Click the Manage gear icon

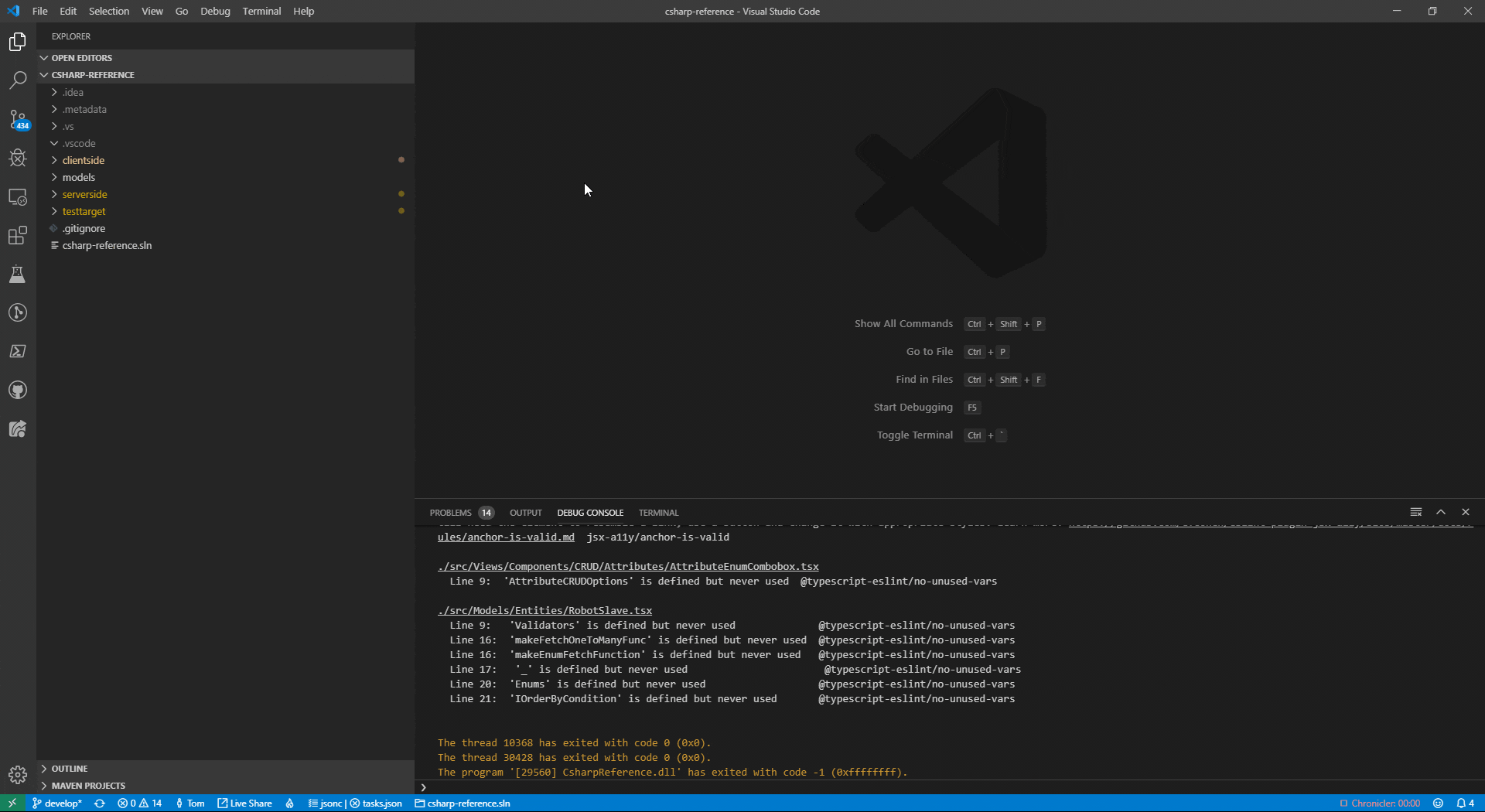point(18,774)
